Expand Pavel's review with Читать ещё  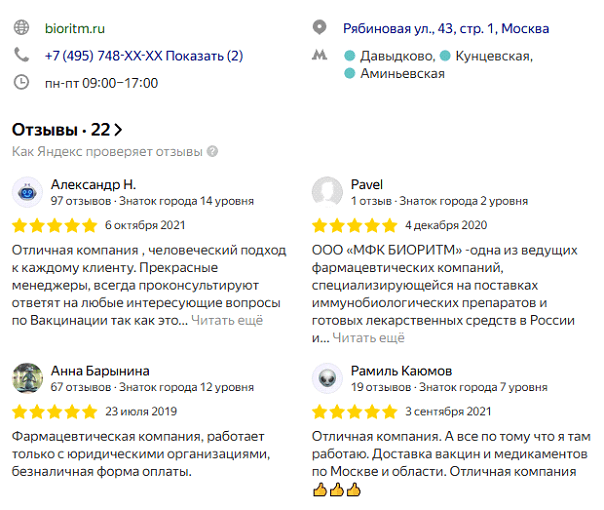pyautogui.click(x=368, y=338)
